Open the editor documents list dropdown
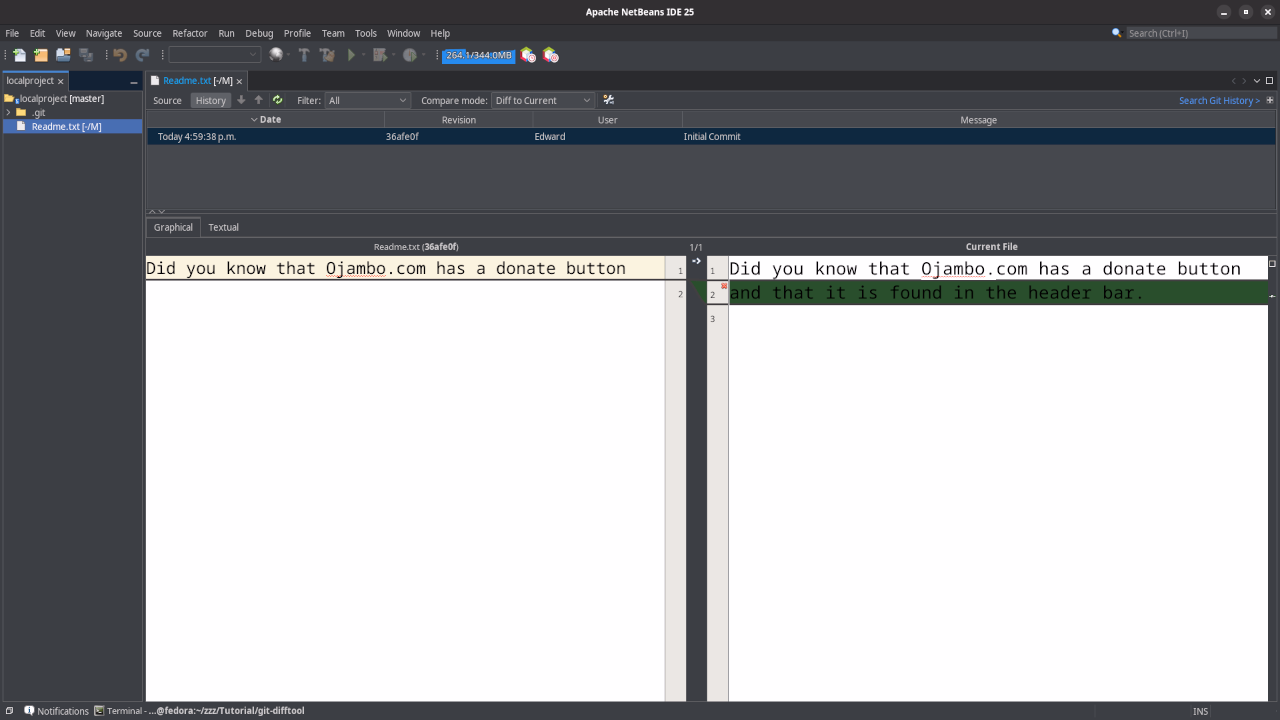Screen dimensions: 1280x720 1257,81
